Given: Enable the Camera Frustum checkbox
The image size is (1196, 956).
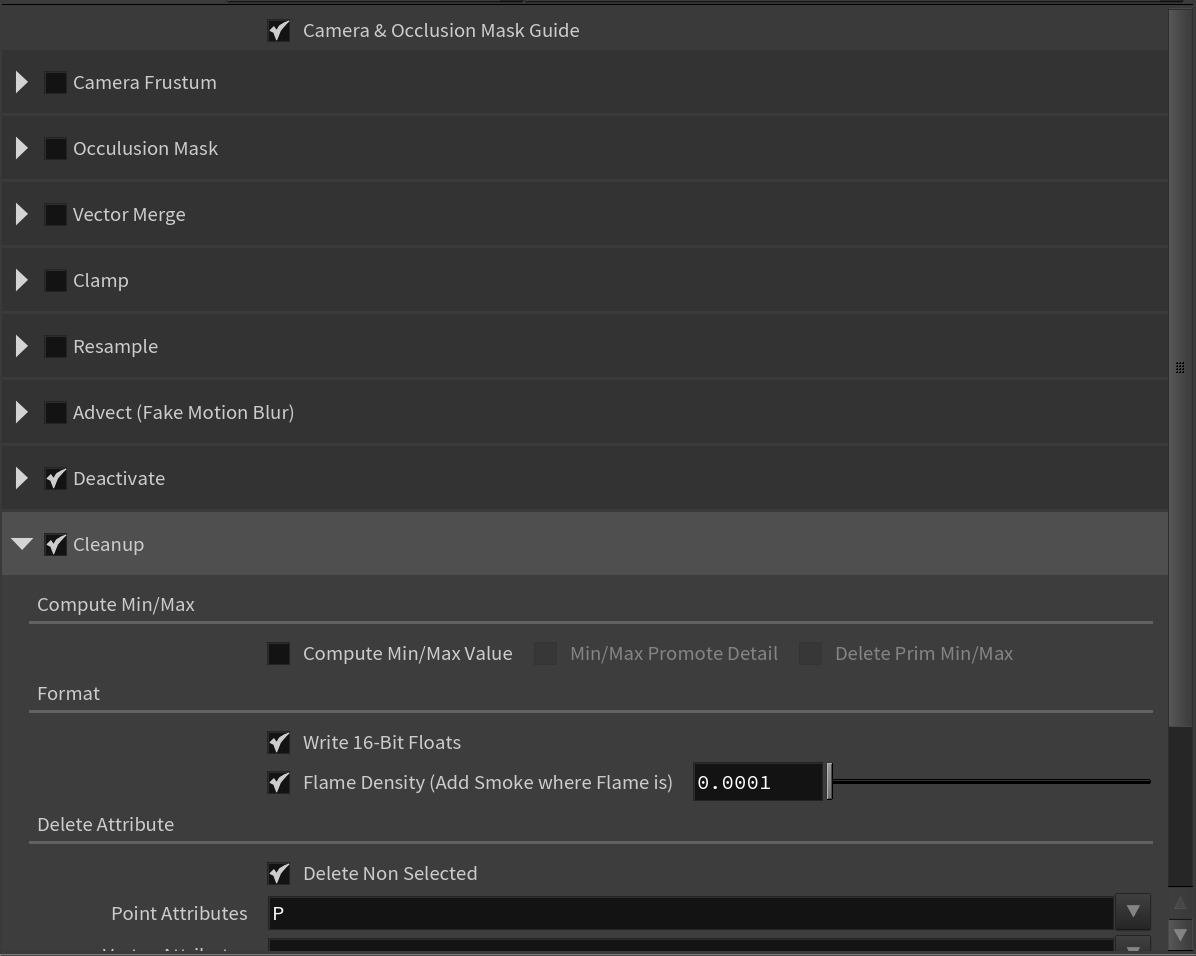Looking at the screenshot, I should pyautogui.click(x=55, y=82).
